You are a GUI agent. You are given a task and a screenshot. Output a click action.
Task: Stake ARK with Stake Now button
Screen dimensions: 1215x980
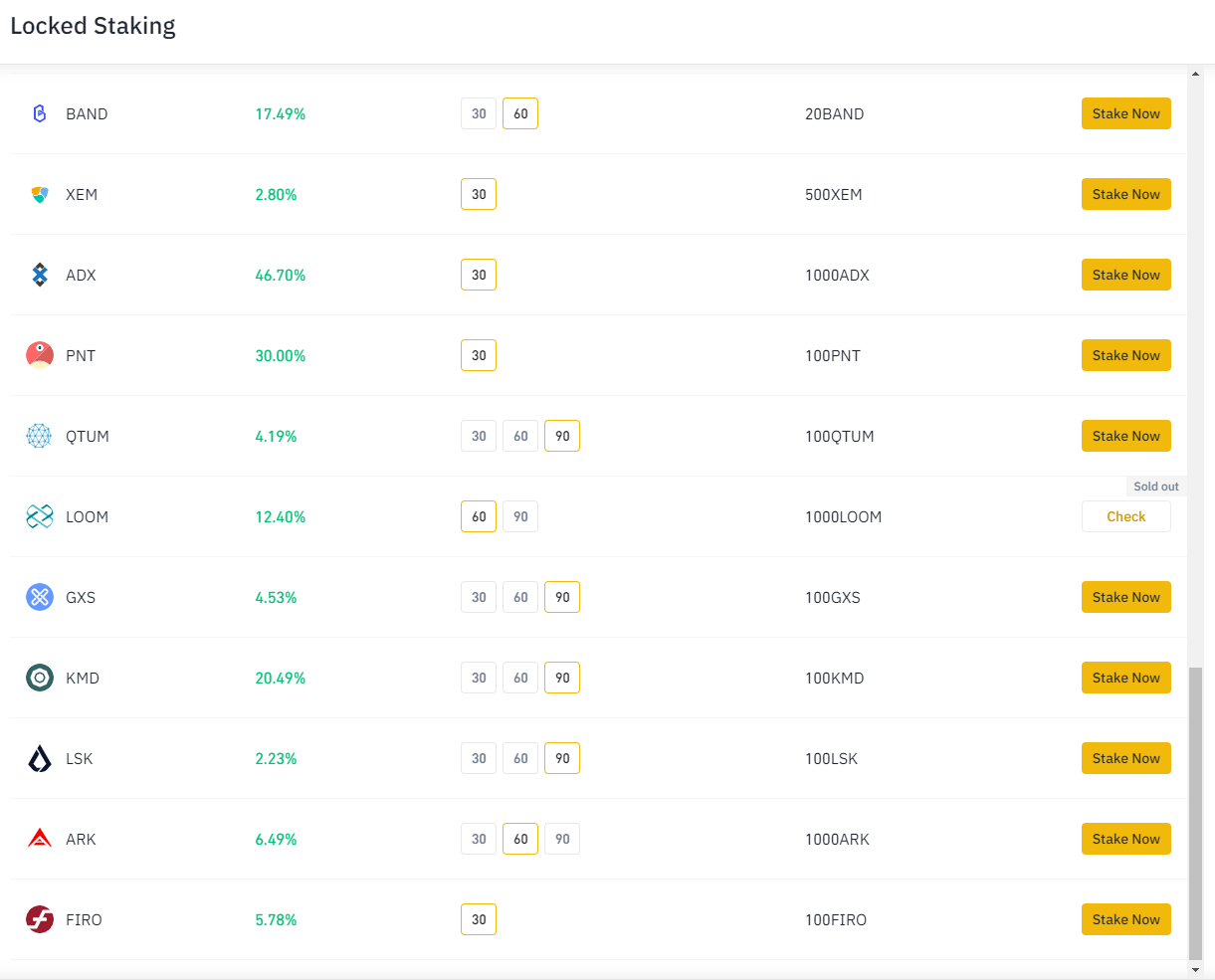(1126, 839)
